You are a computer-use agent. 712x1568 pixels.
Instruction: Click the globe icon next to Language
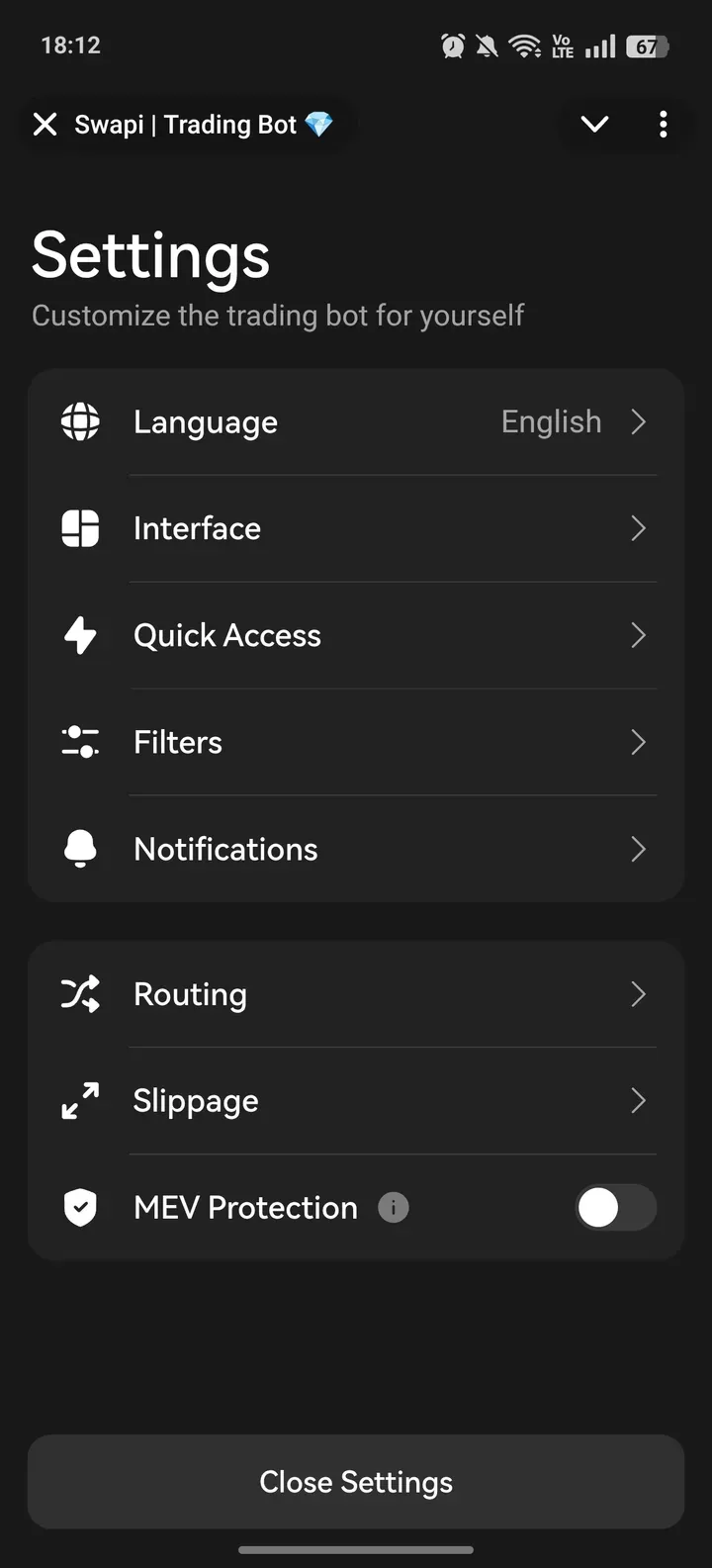tap(80, 421)
